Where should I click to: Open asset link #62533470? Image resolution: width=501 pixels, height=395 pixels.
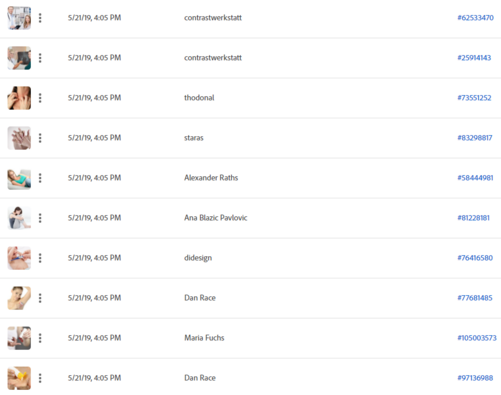[x=475, y=18]
